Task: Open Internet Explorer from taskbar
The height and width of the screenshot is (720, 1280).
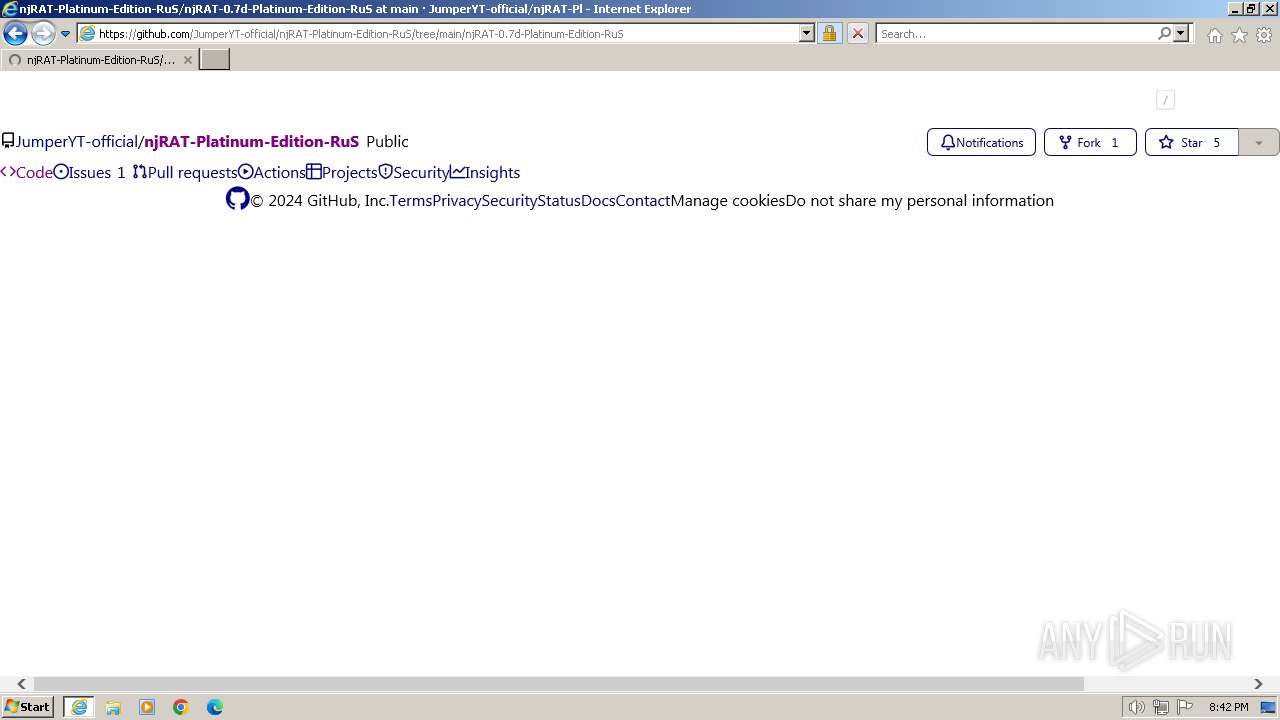Action: [78, 707]
